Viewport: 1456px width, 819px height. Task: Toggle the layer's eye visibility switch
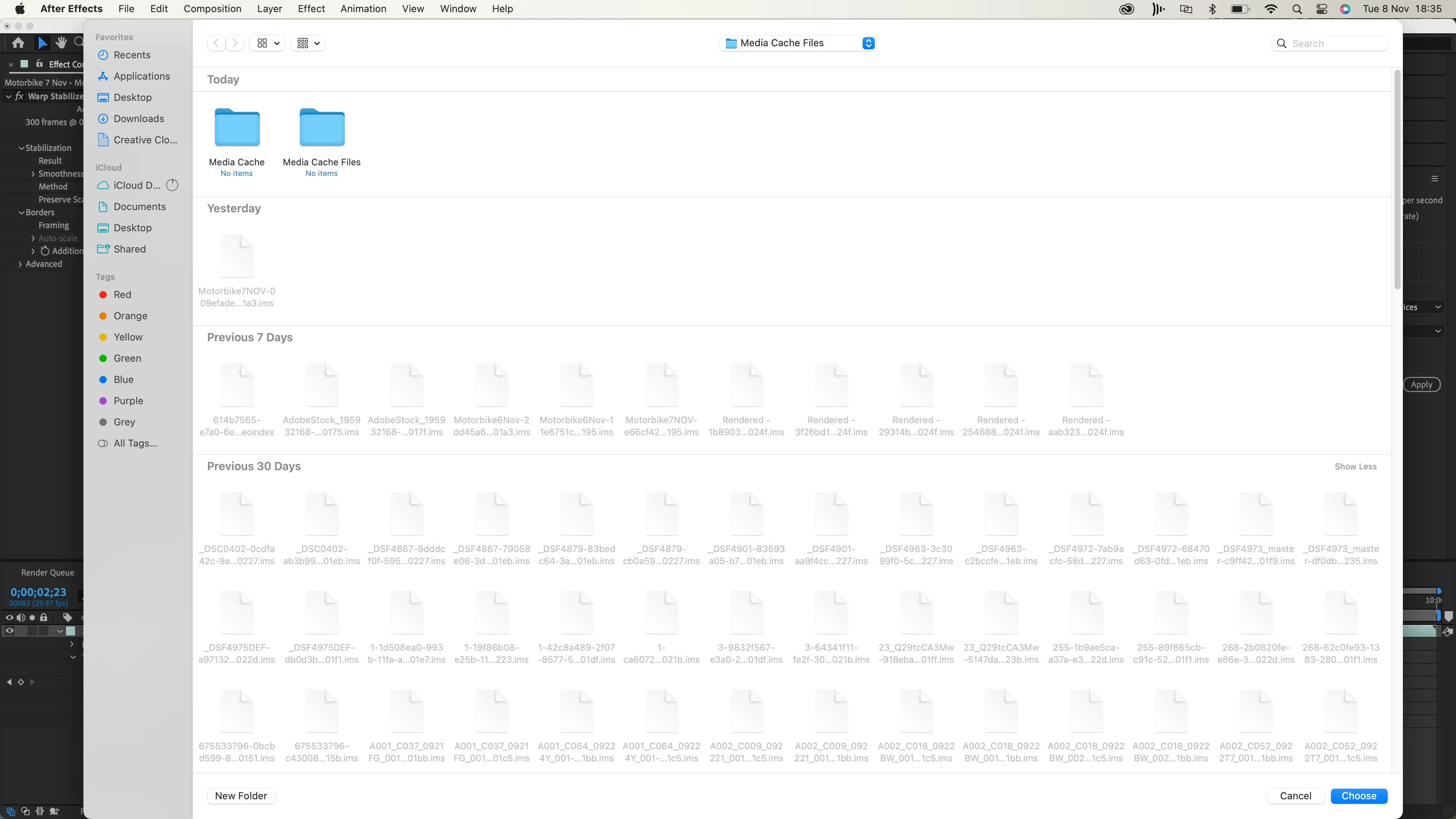(9, 631)
